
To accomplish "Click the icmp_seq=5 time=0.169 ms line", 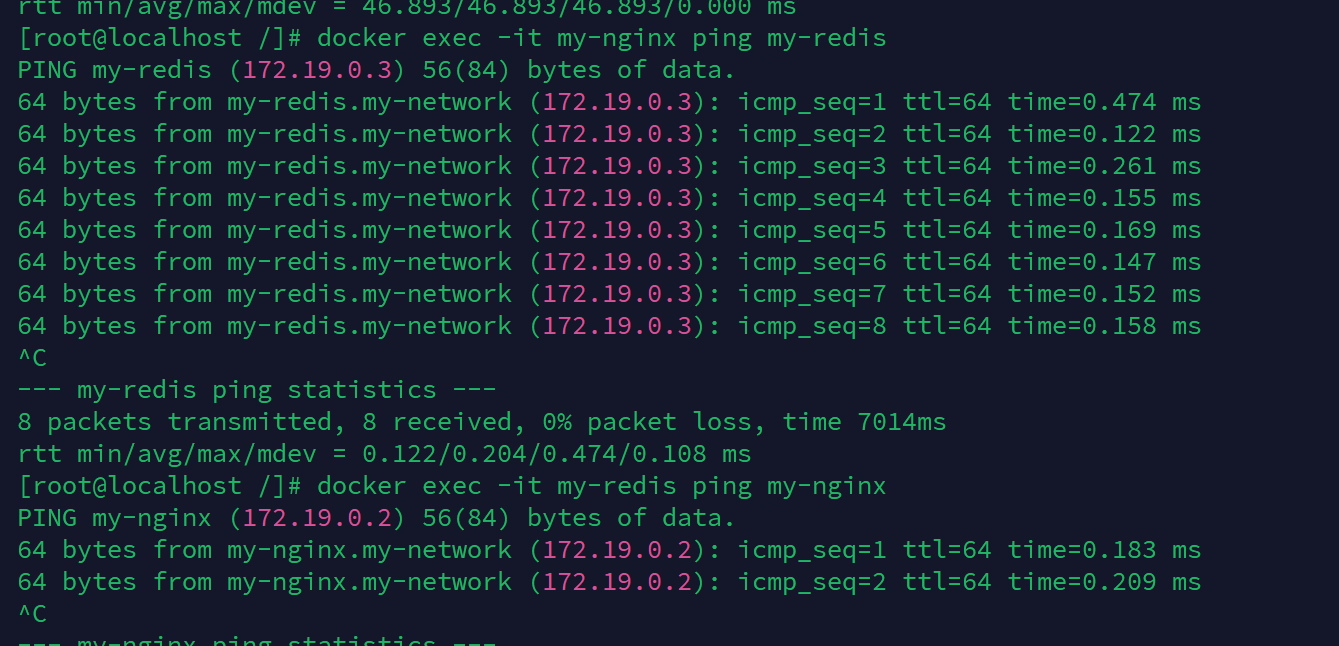I will coord(609,231).
